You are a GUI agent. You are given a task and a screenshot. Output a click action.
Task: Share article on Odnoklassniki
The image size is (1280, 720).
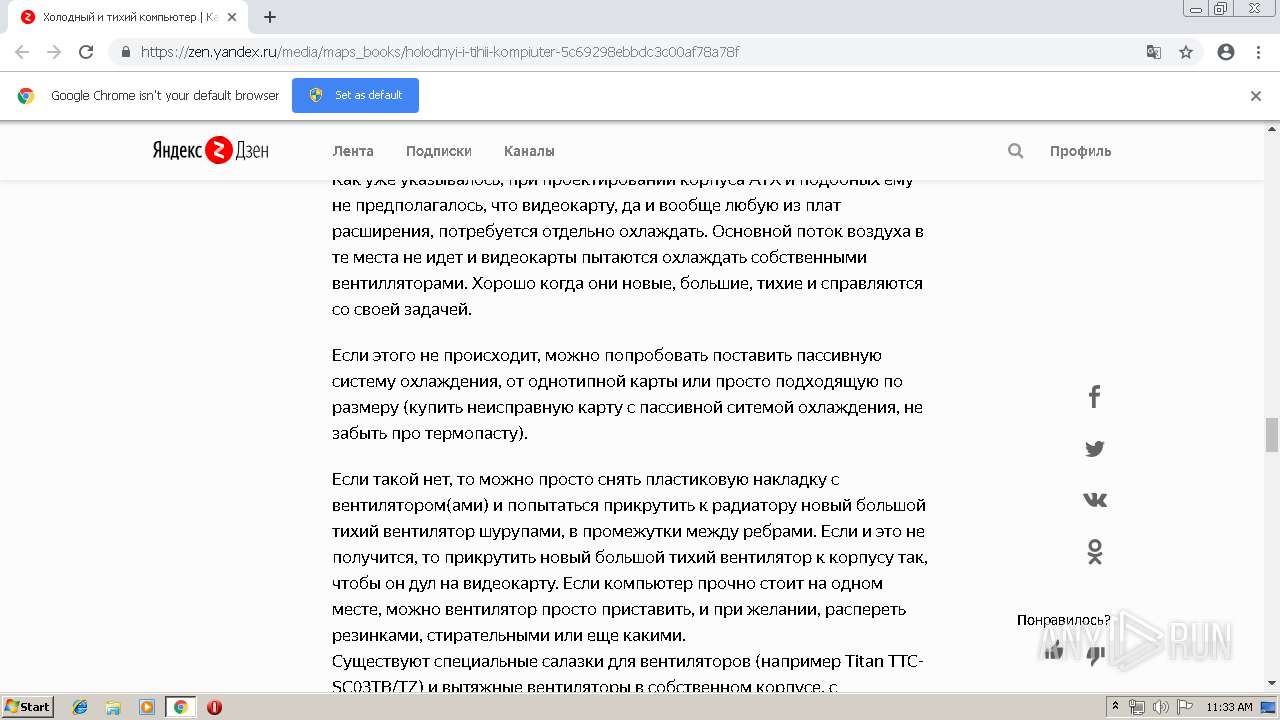(x=1095, y=551)
